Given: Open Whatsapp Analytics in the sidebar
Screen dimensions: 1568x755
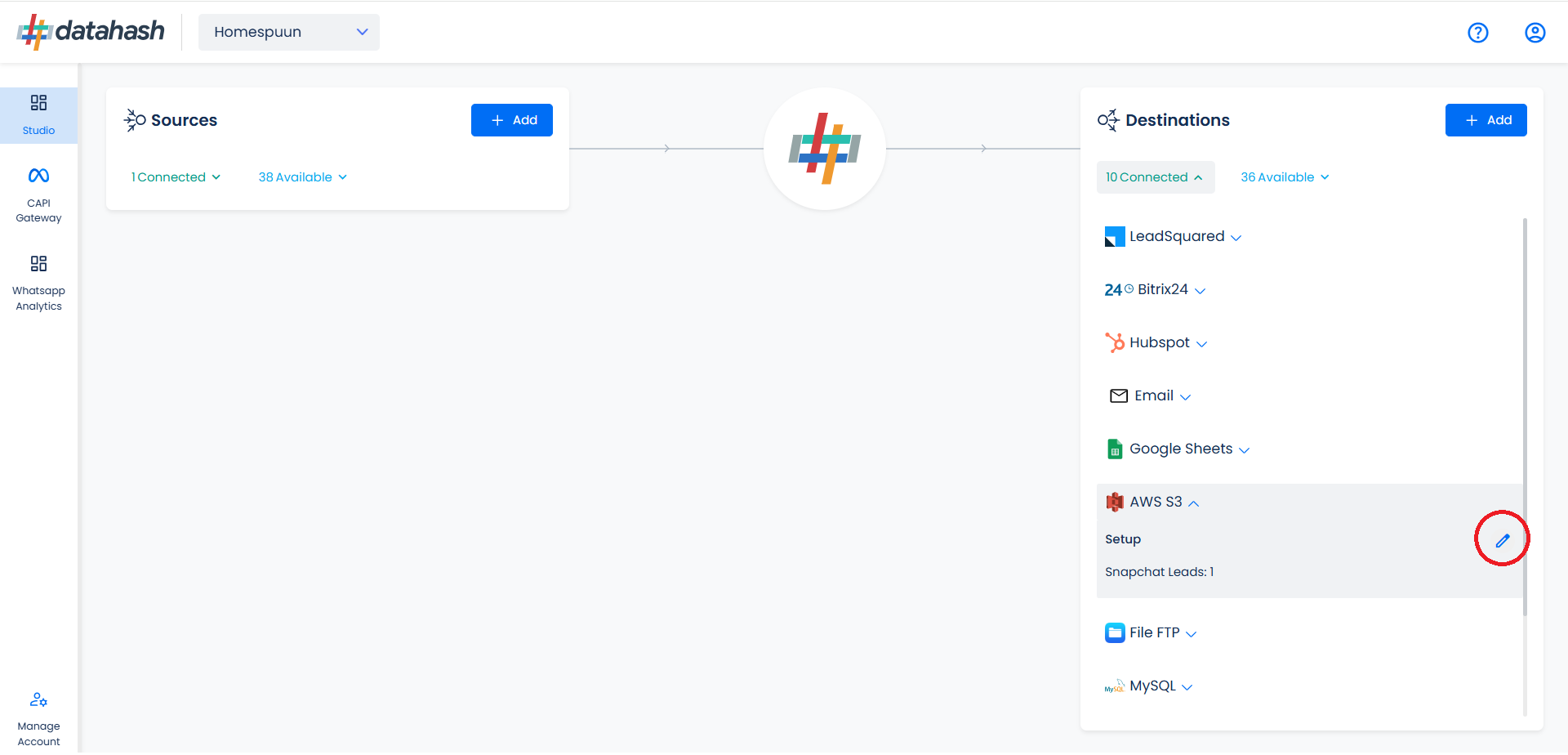Looking at the screenshot, I should (x=38, y=284).
